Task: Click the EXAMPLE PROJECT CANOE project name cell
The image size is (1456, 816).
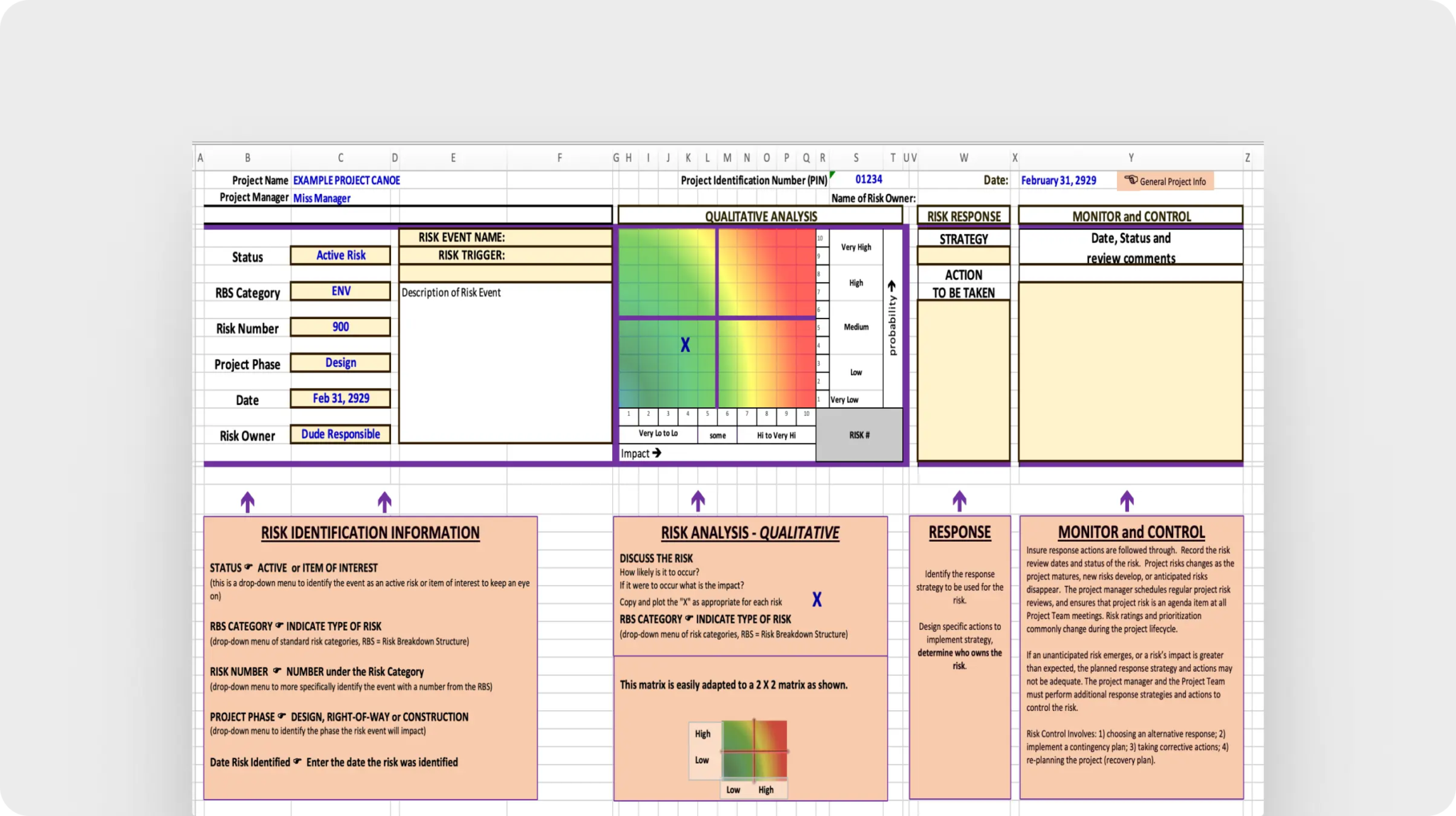Action: (346, 181)
